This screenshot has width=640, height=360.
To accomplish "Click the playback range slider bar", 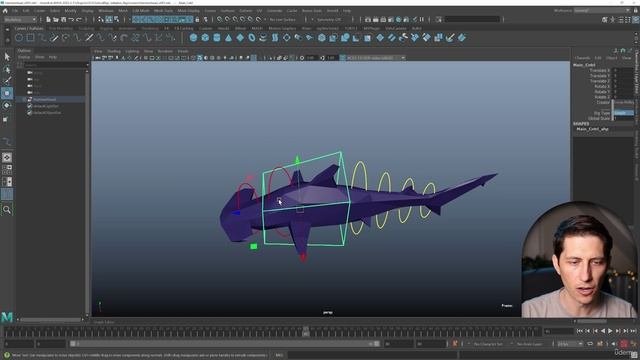I will click(224, 344).
